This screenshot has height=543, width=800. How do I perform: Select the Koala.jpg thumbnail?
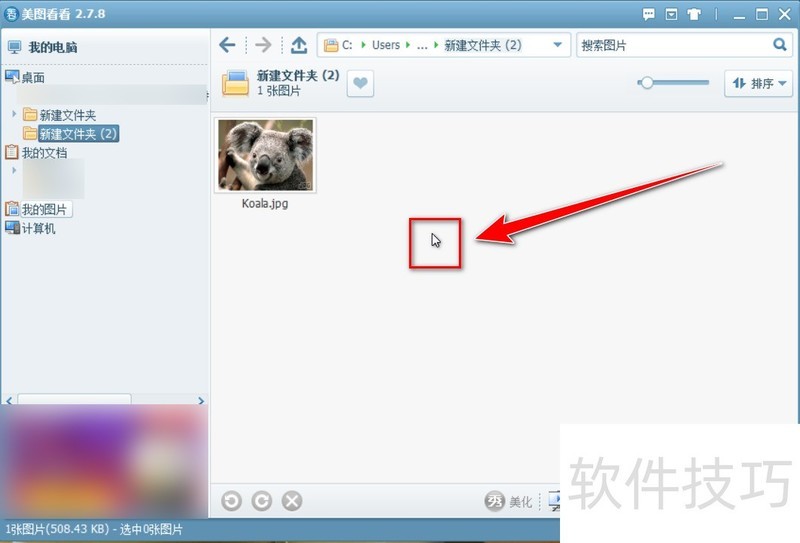(265, 155)
